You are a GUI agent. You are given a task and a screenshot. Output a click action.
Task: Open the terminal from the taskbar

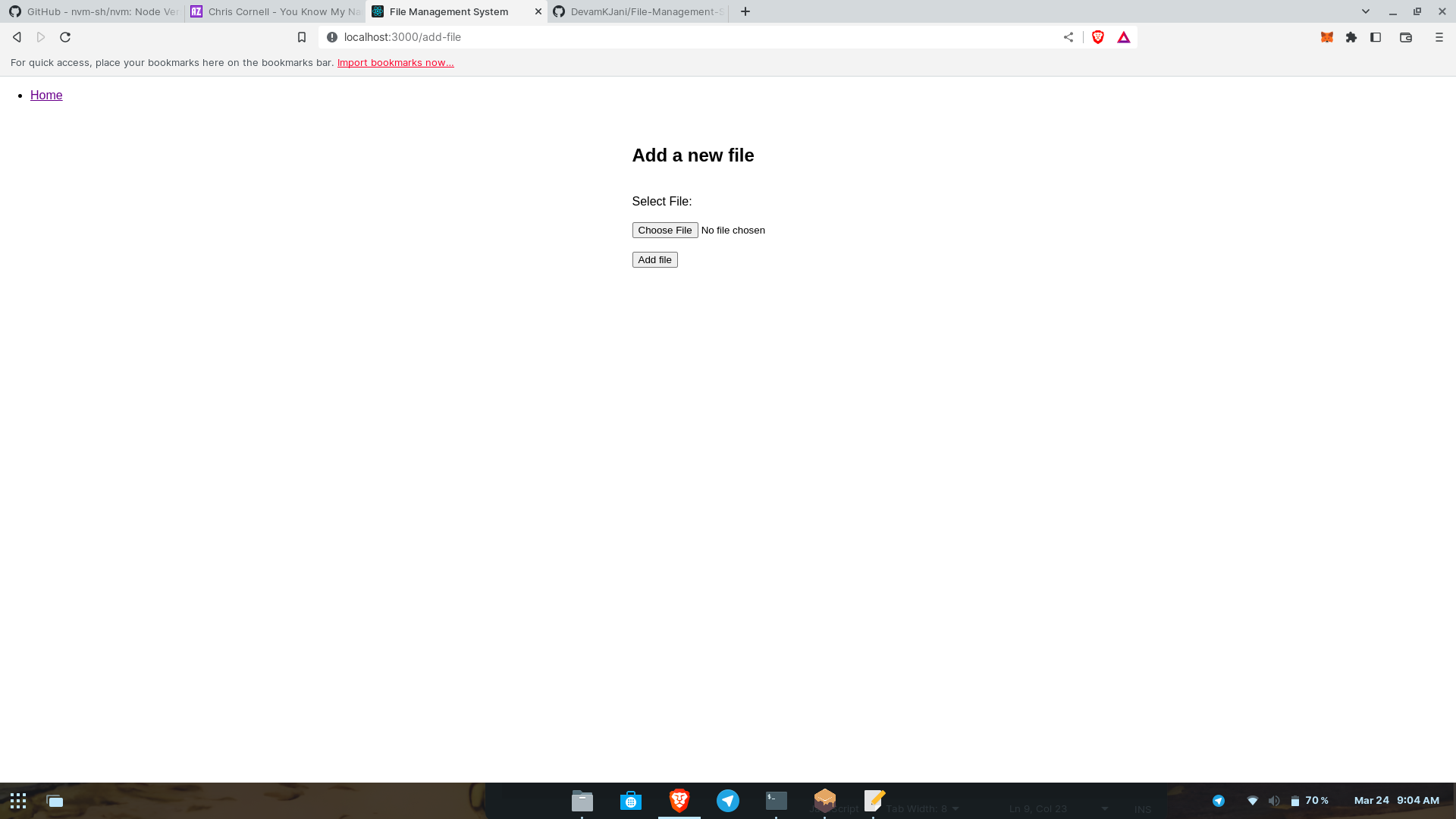tap(775, 800)
